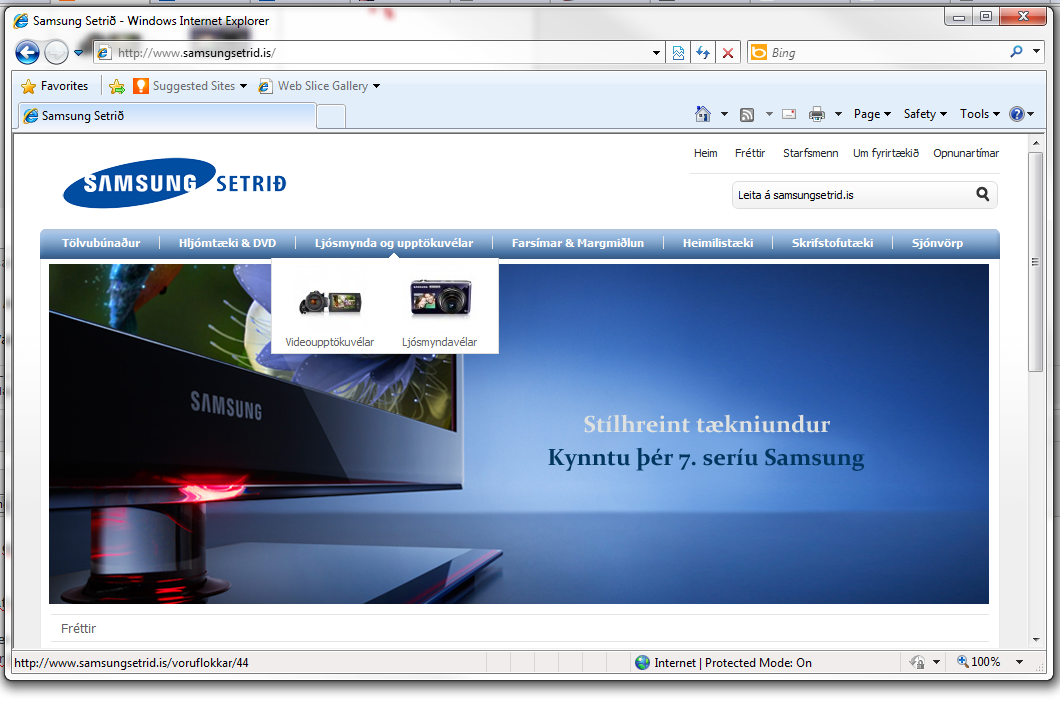1060x701 pixels.
Task: Click the Videoupptökuvélar camcorder thumbnail
Action: [x=329, y=301]
